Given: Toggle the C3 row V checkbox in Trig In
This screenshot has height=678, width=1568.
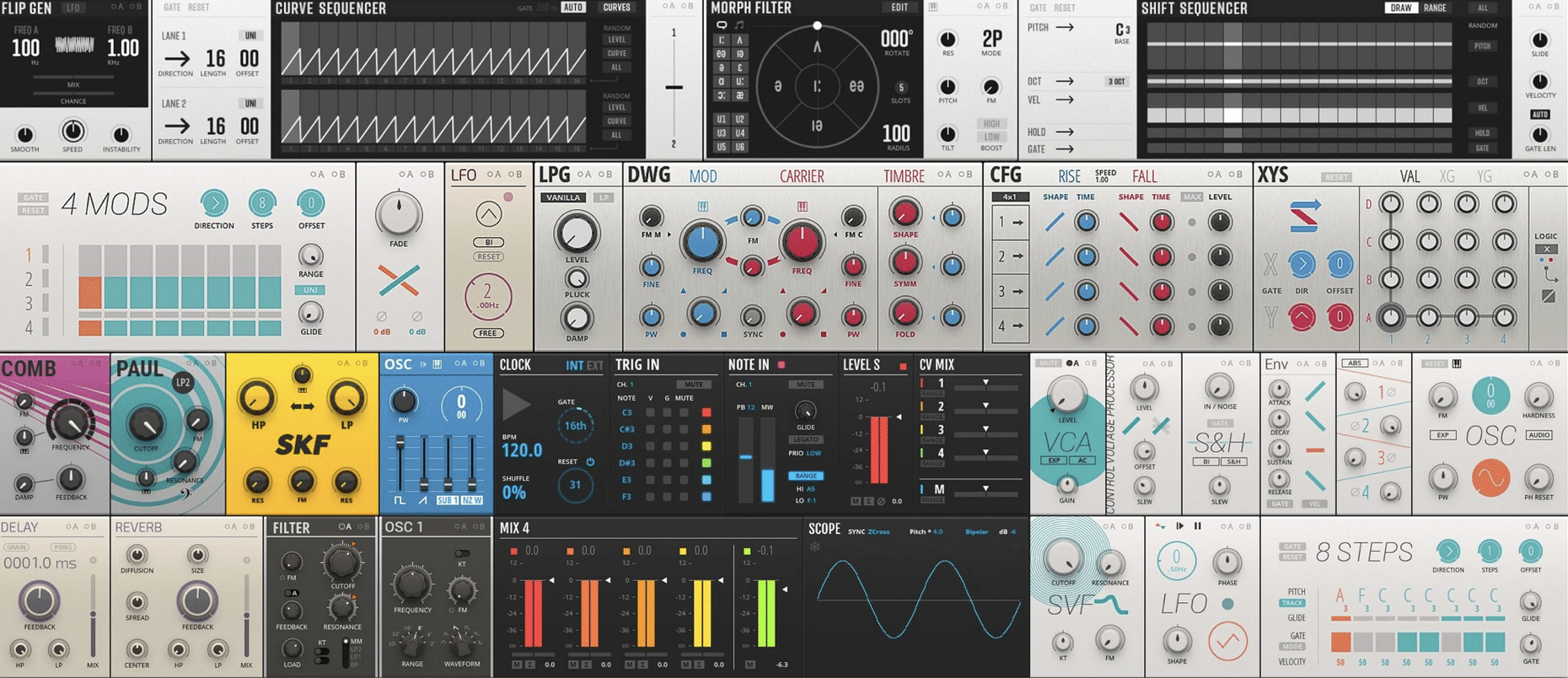Looking at the screenshot, I should pos(650,412).
